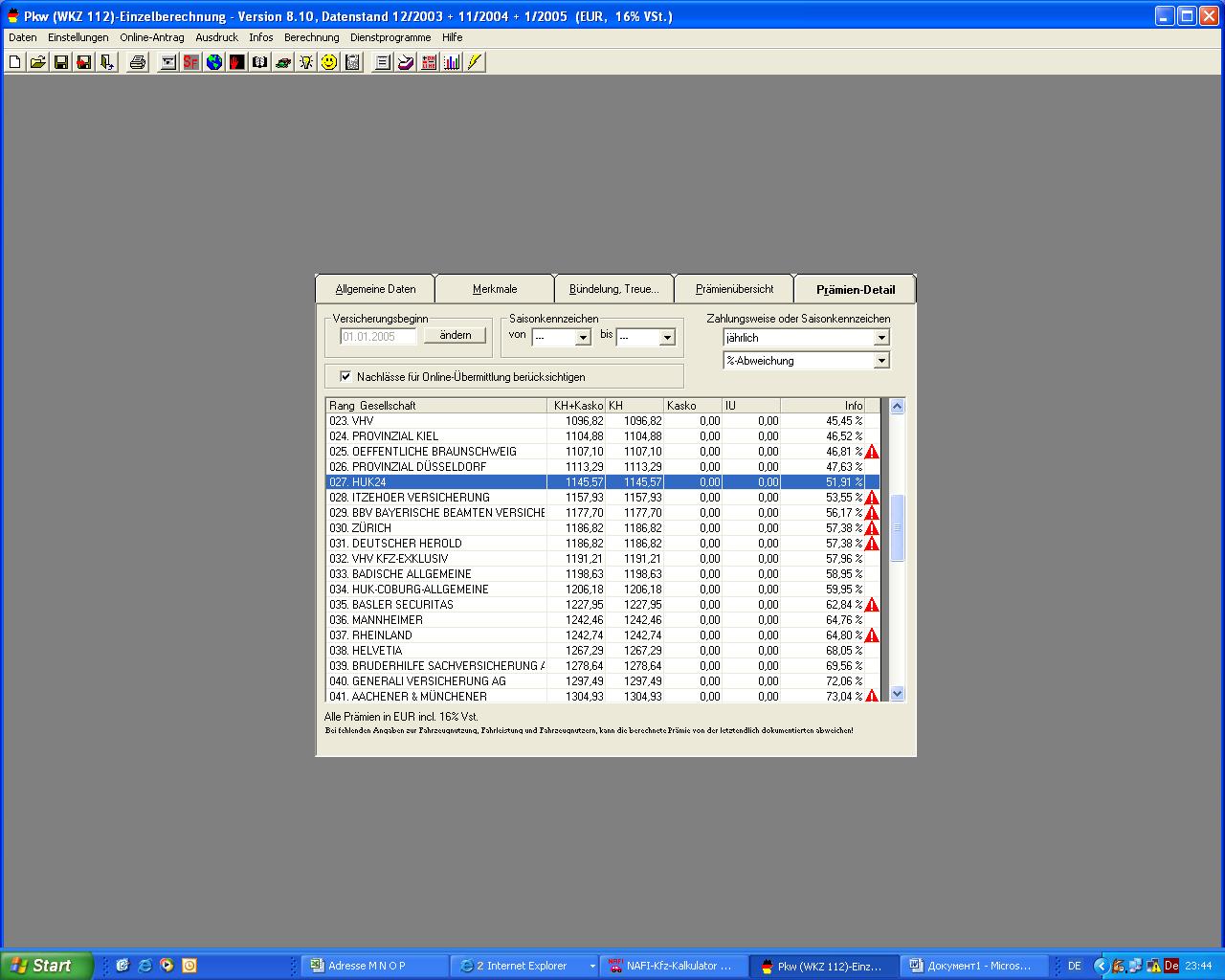Viewport: 1225px width, 980px height.
Task: Select the Prämien-Detail tab
Action: tap(856, 288)
